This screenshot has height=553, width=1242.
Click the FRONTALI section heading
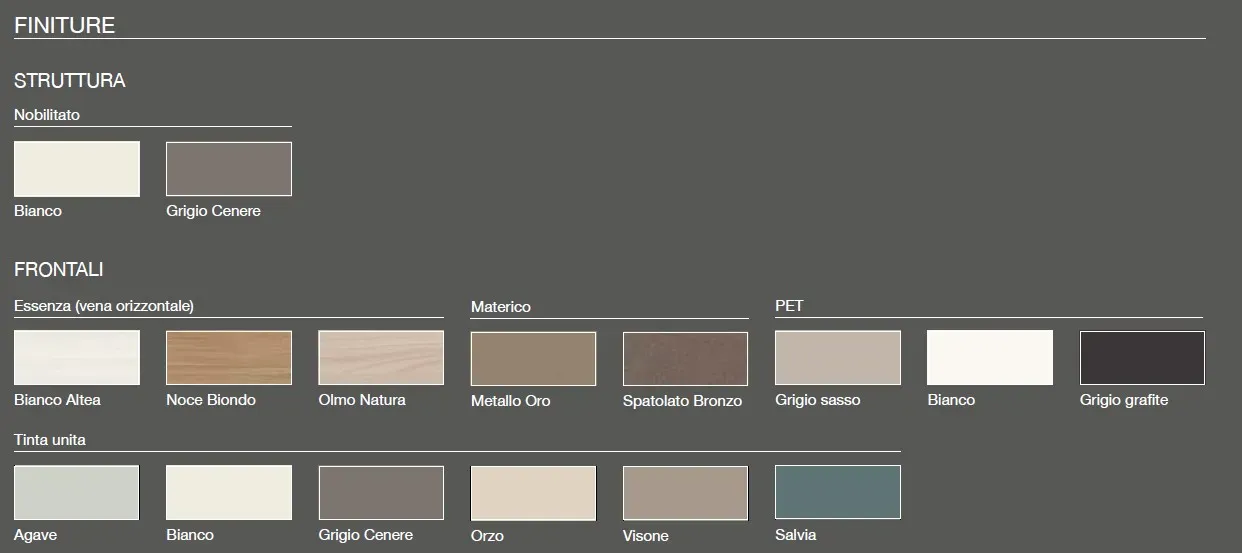[59, 270]
